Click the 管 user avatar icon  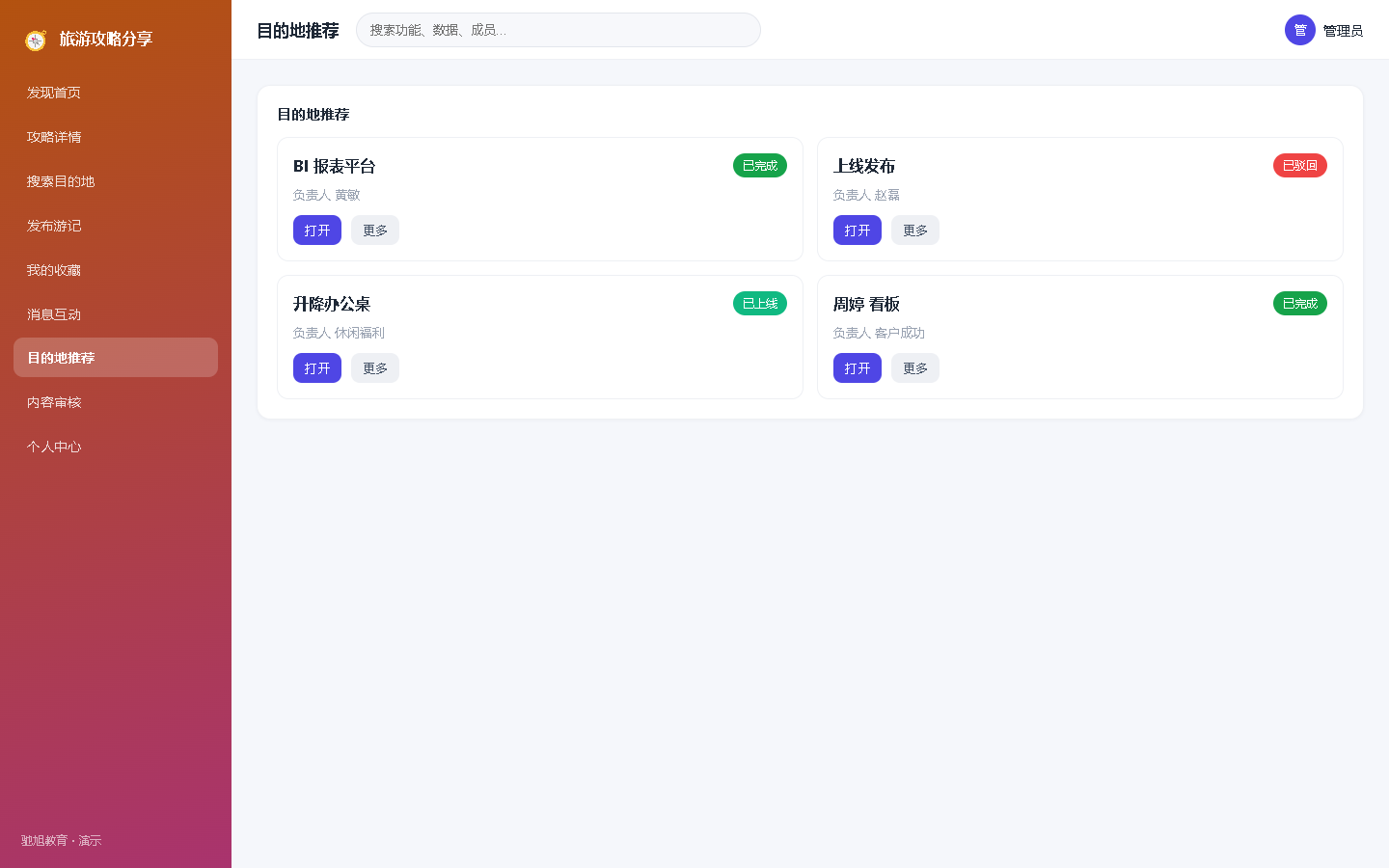tap(1300, 30)
